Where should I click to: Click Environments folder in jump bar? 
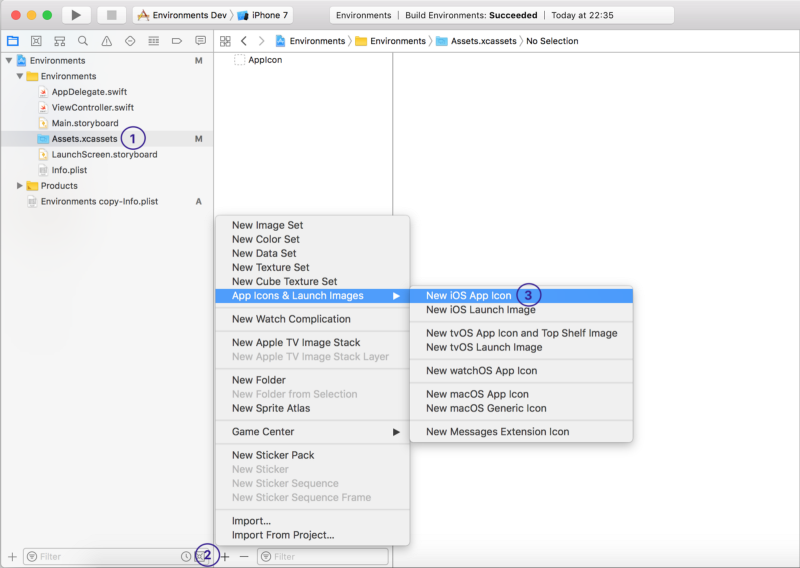point(390,41)
